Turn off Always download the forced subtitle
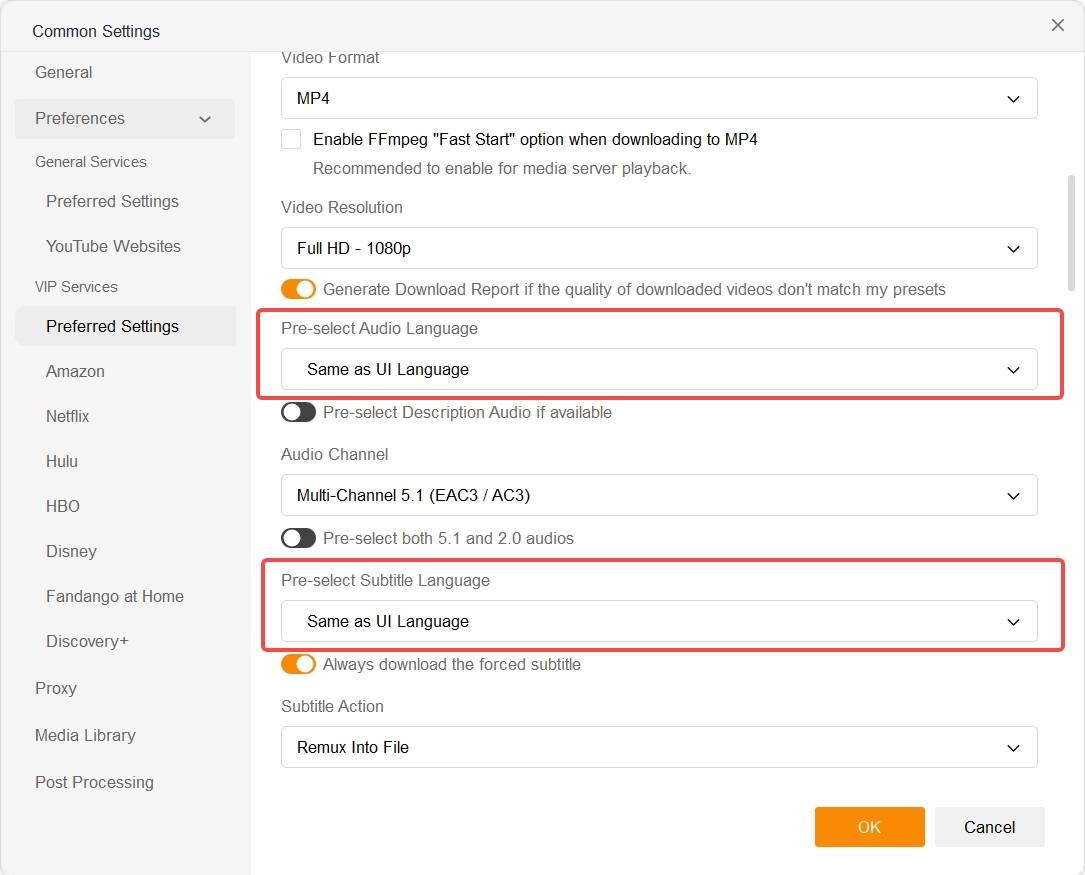Viewport: 1085px width, 875px height. click(x=298, y=664)
